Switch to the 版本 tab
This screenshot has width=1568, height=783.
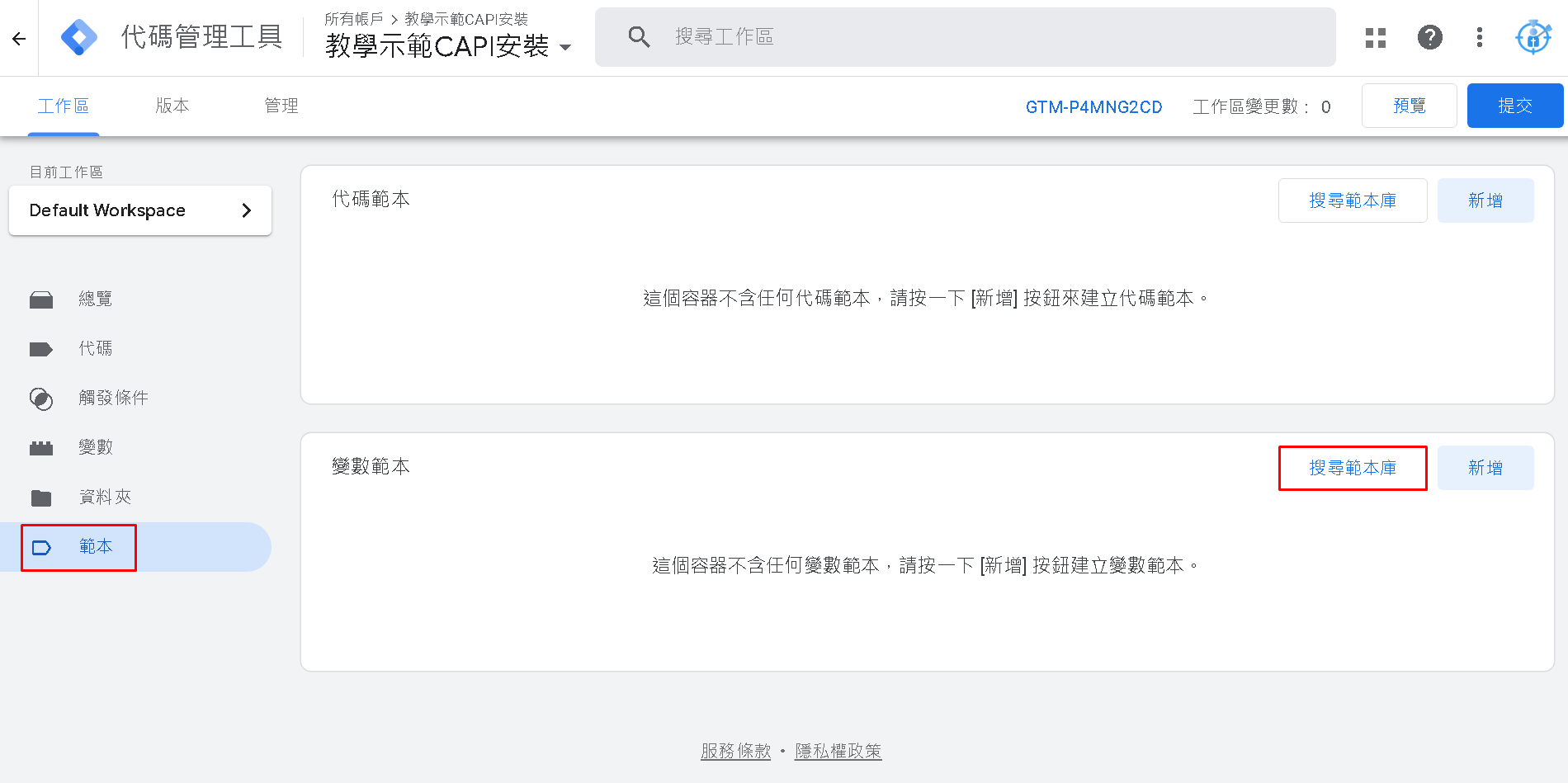[172, 106]
